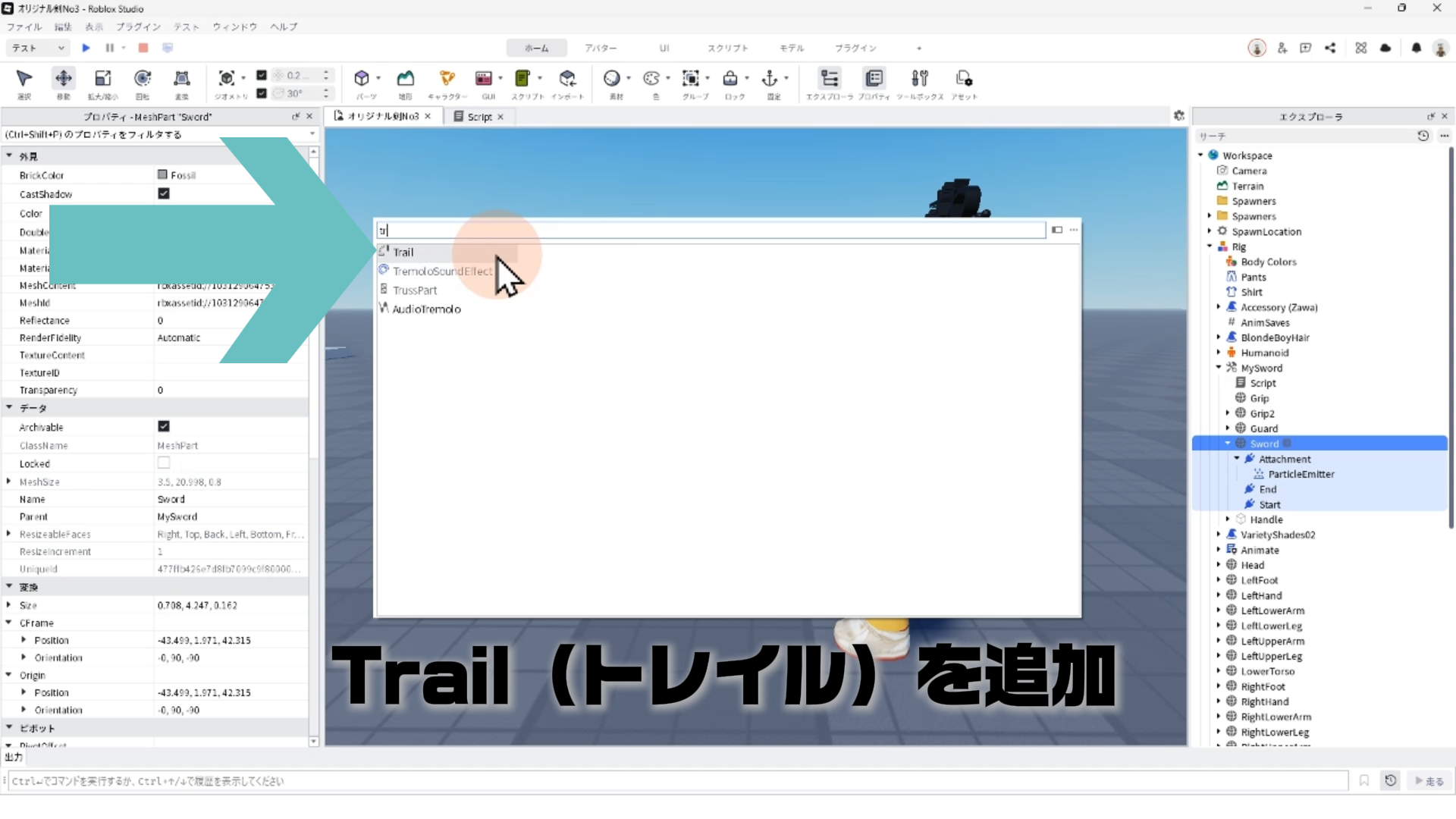This screenshot has height=819, width=1456.
Task: Expand the Handle tree item
Action: pyautogui.click(x=1228, y=519)
